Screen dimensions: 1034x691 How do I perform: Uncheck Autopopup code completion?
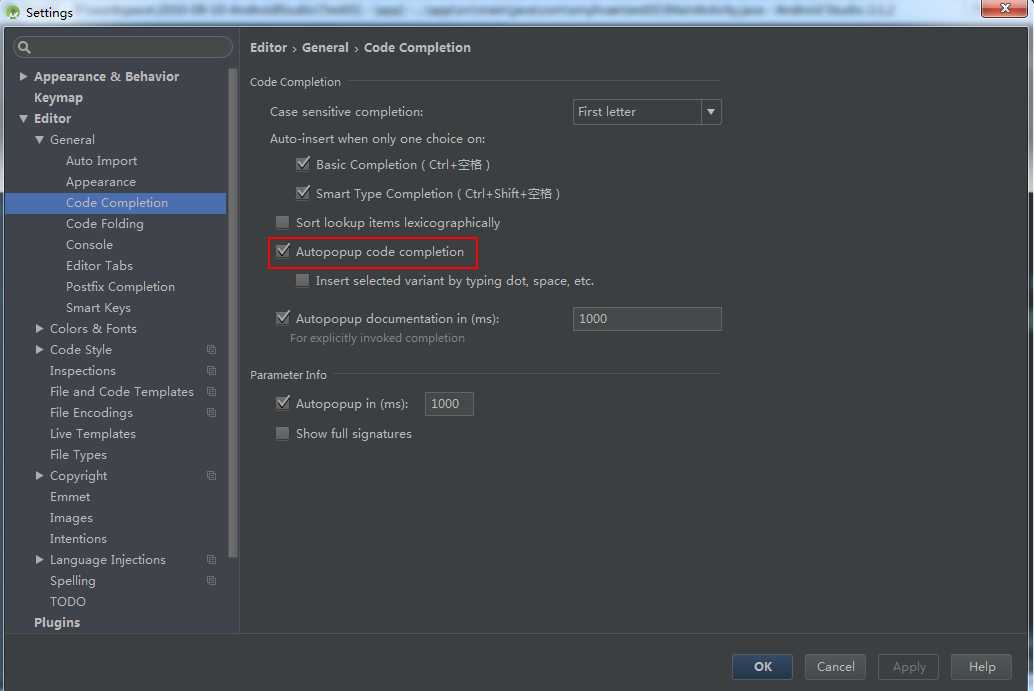[x=282, y=251]
